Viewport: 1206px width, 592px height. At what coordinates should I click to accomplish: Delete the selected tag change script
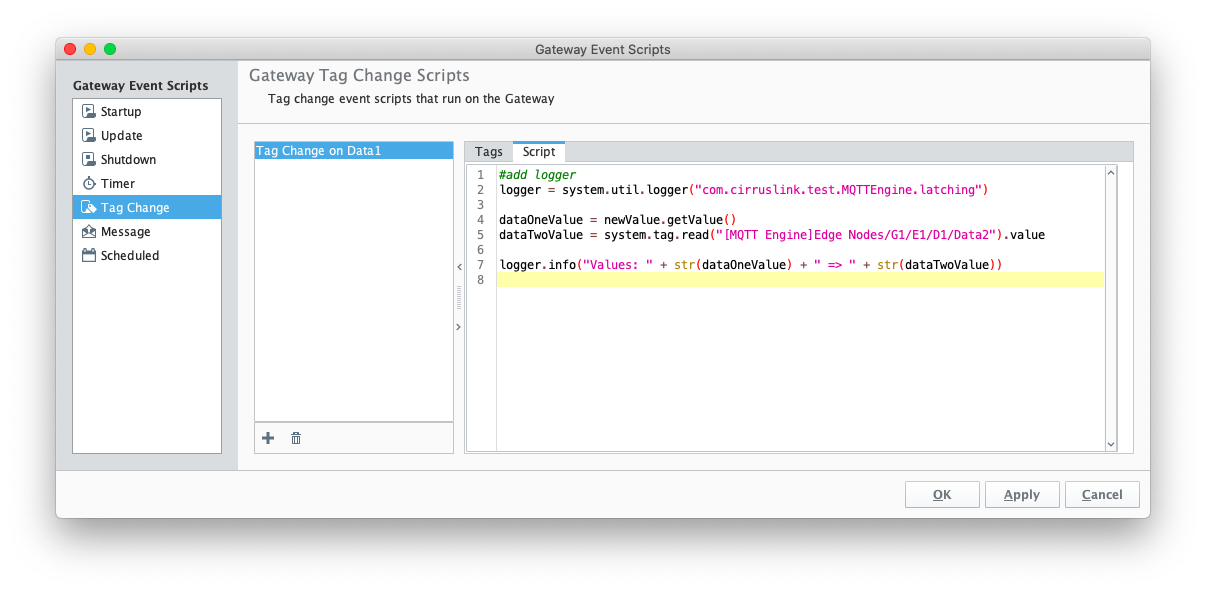coord(296,438)
